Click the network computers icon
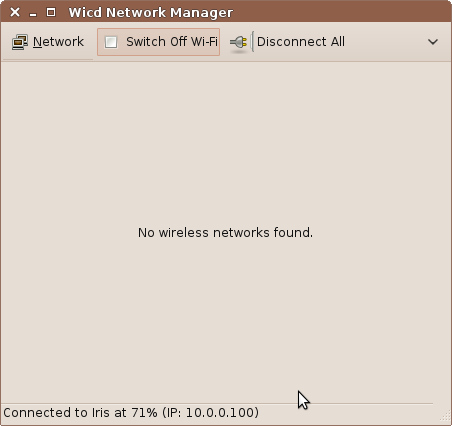Viewport: 452px width, 426px height. click(20, 42)
